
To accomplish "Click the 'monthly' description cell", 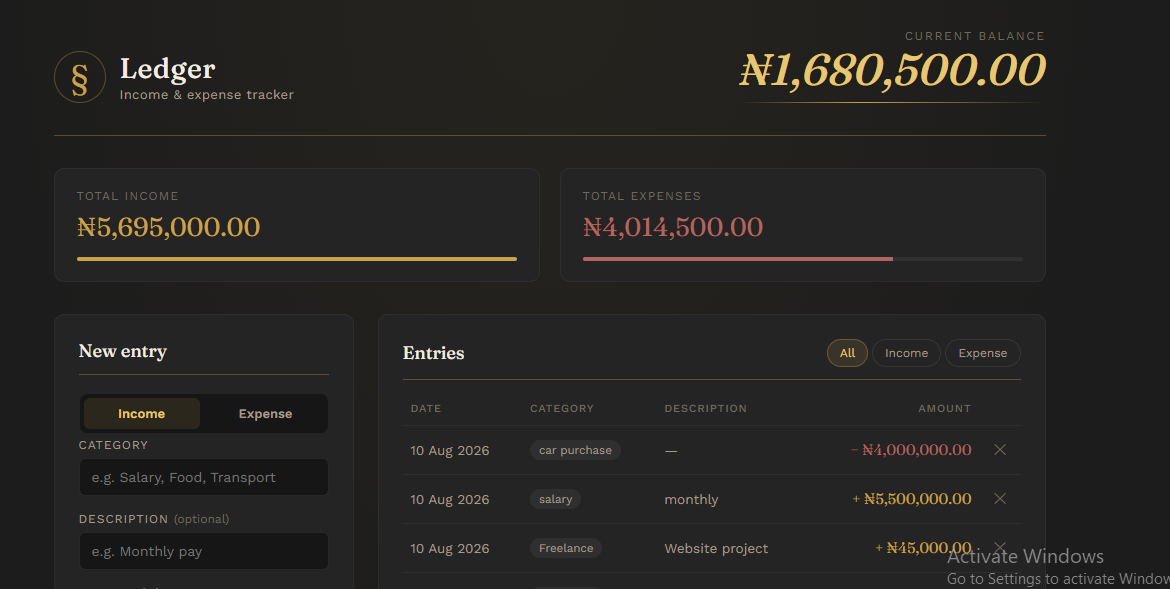I will point(691,499).
